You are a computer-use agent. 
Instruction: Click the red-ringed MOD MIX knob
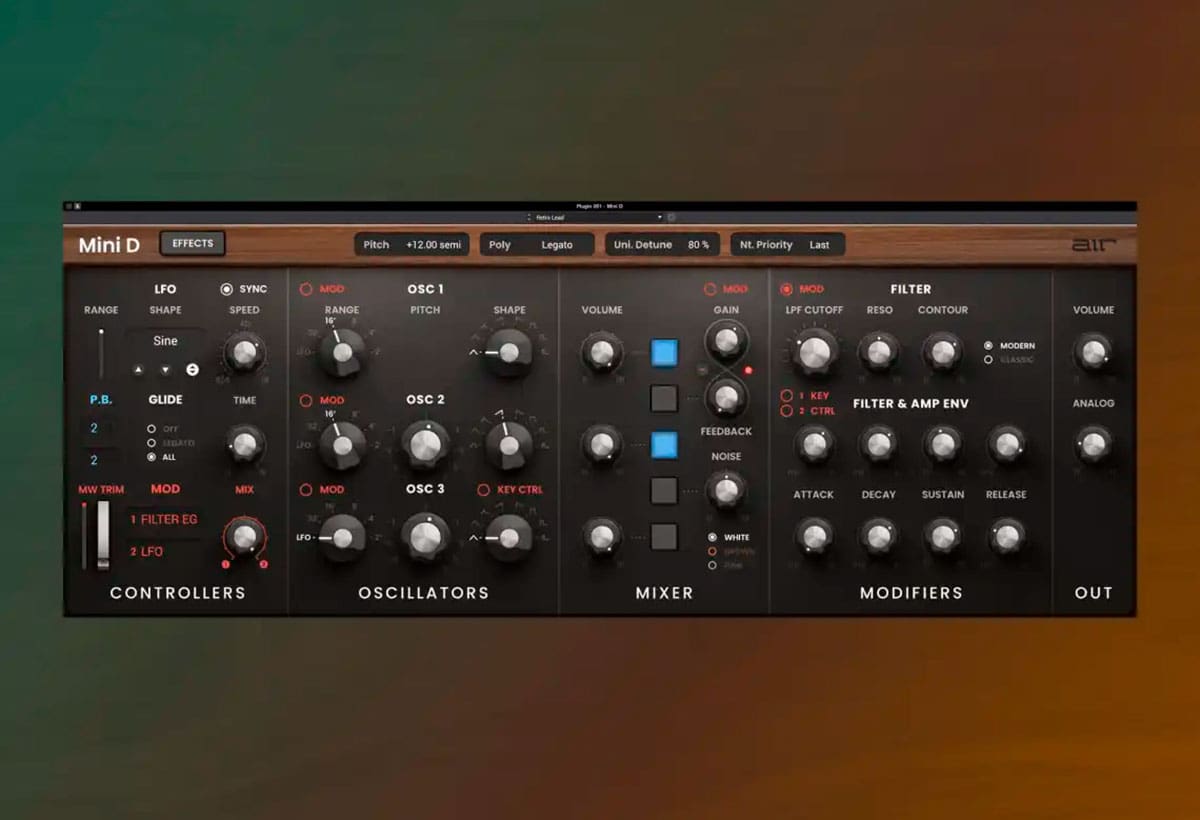244,536
